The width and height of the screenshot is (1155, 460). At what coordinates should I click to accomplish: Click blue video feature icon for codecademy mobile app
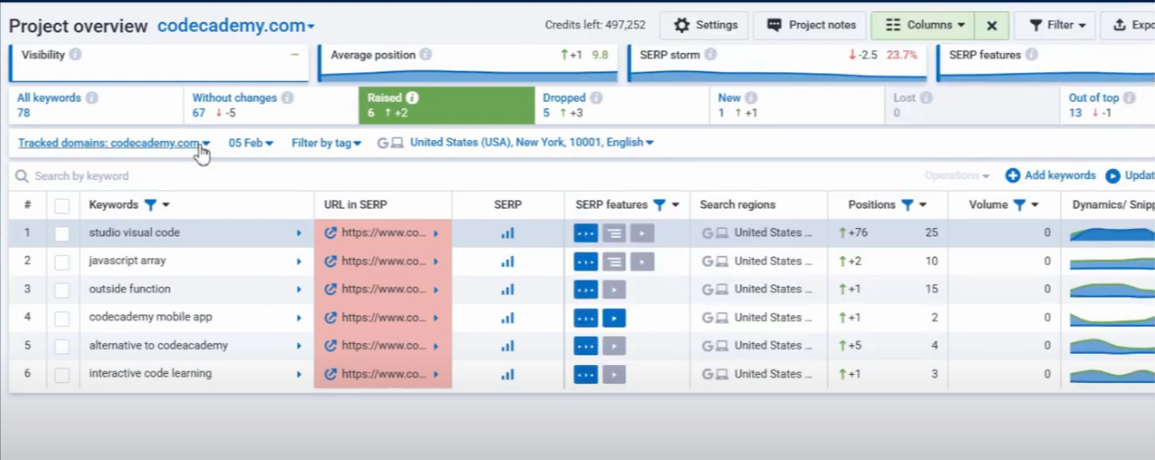[614, 318]
